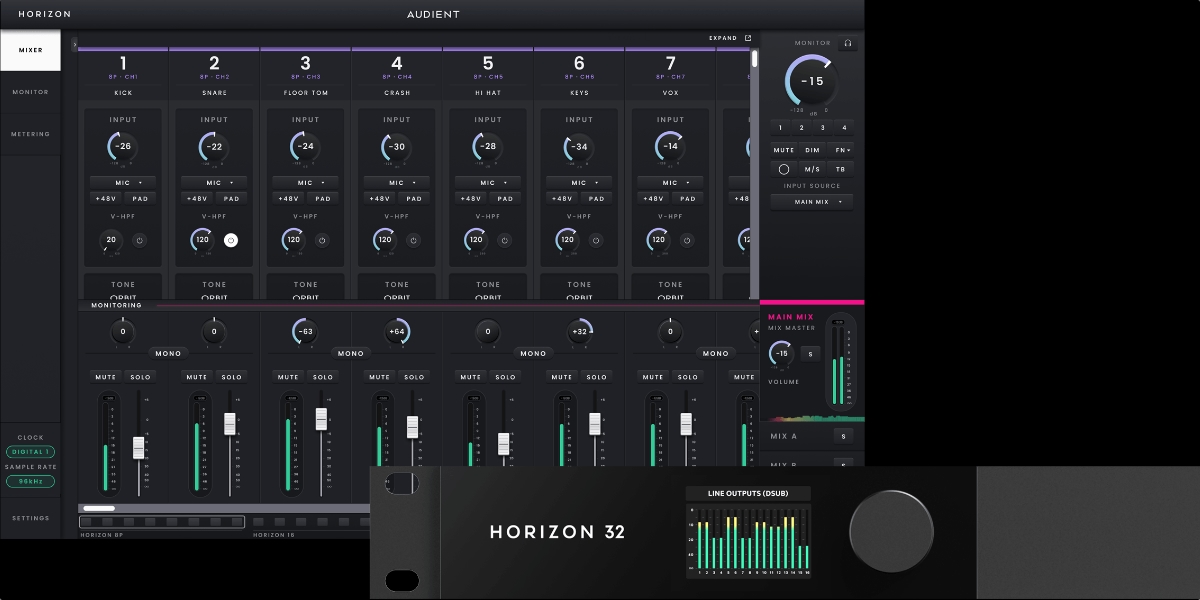Click the horizontal scrollbar thumb below faders
Viewport: 1200px width, 600px height.
pos(98,508)
